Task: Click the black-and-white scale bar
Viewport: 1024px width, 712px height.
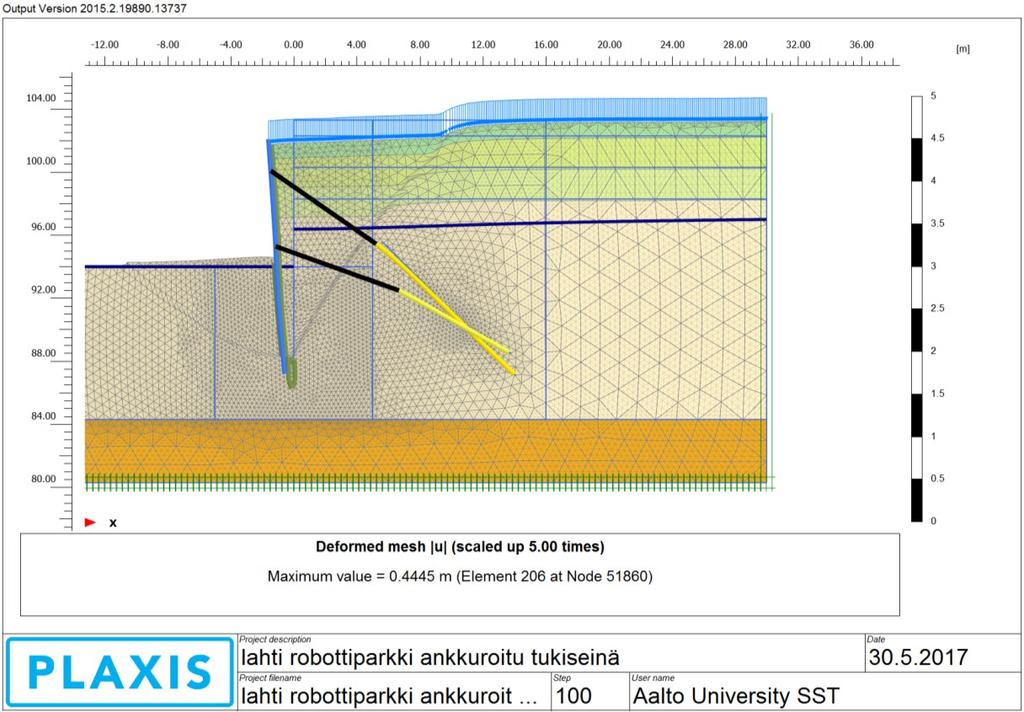Action: [x=917, y=308]
